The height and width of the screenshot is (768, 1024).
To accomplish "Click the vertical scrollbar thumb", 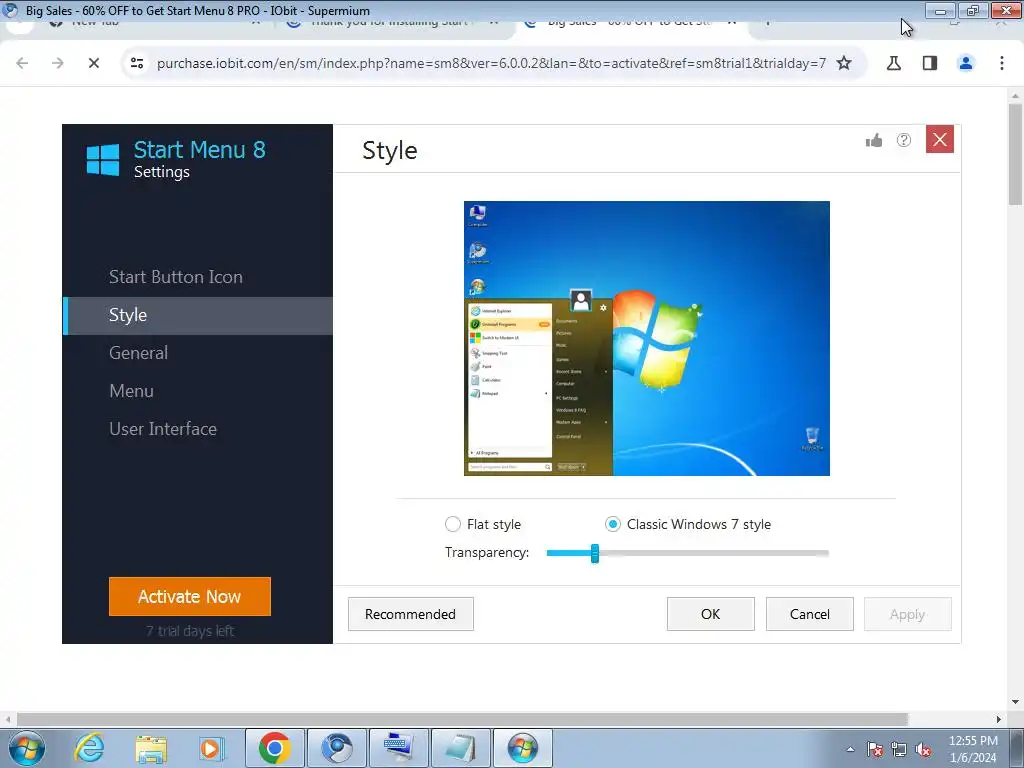I will pyautogui.click(x=1015, y=153).
